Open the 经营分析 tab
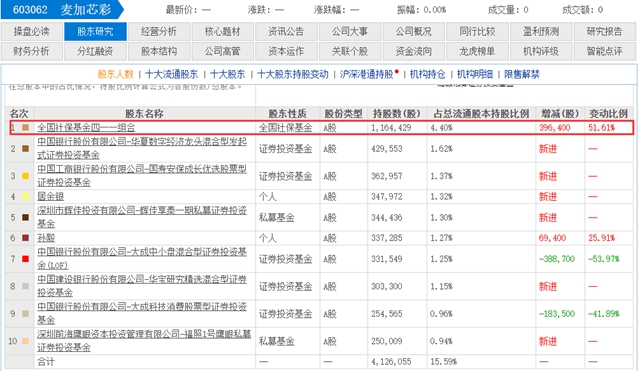This screenshot has height=371, width=640. (159, 31)
